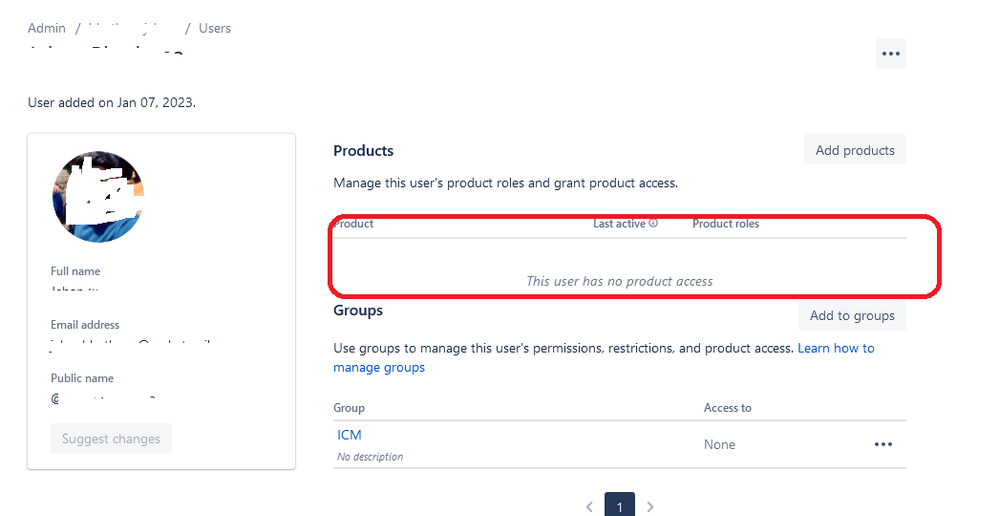Click the Add products button
The width and height of the screenshot is (999, 516).
click(x=855, y=150)
